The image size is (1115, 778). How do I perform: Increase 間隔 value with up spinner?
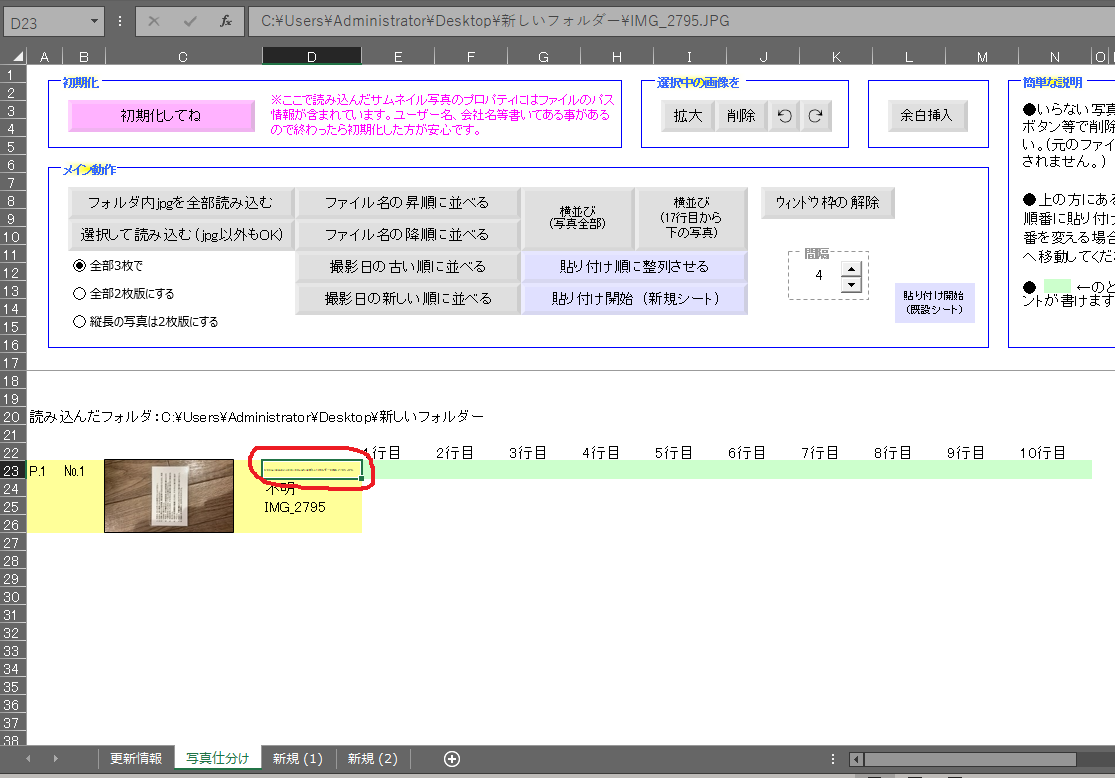[851, 268]
